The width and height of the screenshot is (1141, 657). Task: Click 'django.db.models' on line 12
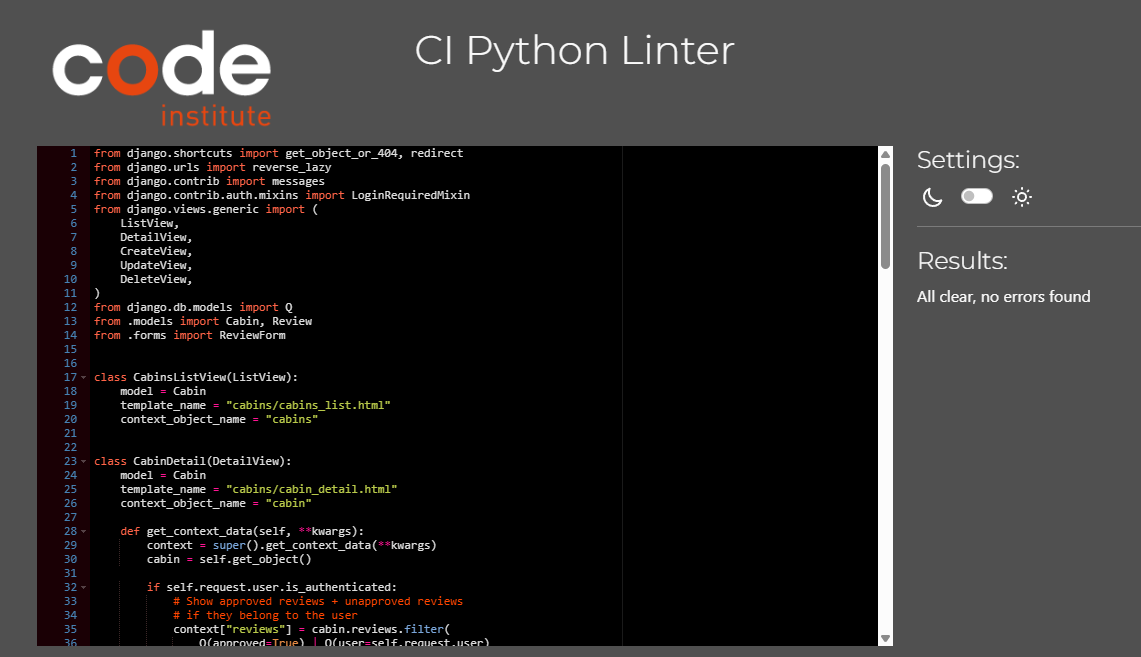tap(180, 308)
